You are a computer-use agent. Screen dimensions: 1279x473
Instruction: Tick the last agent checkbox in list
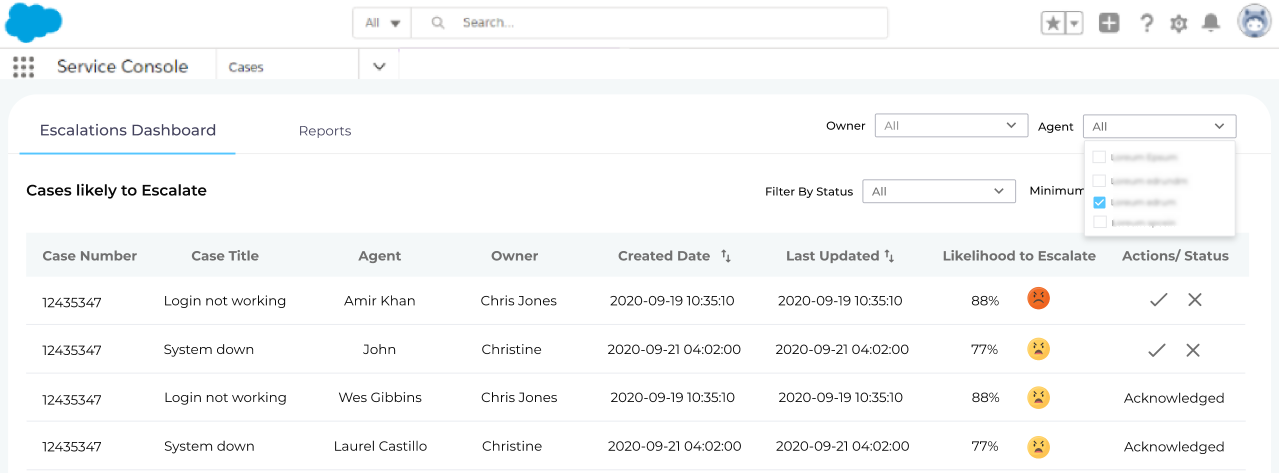pos(1099,222)
